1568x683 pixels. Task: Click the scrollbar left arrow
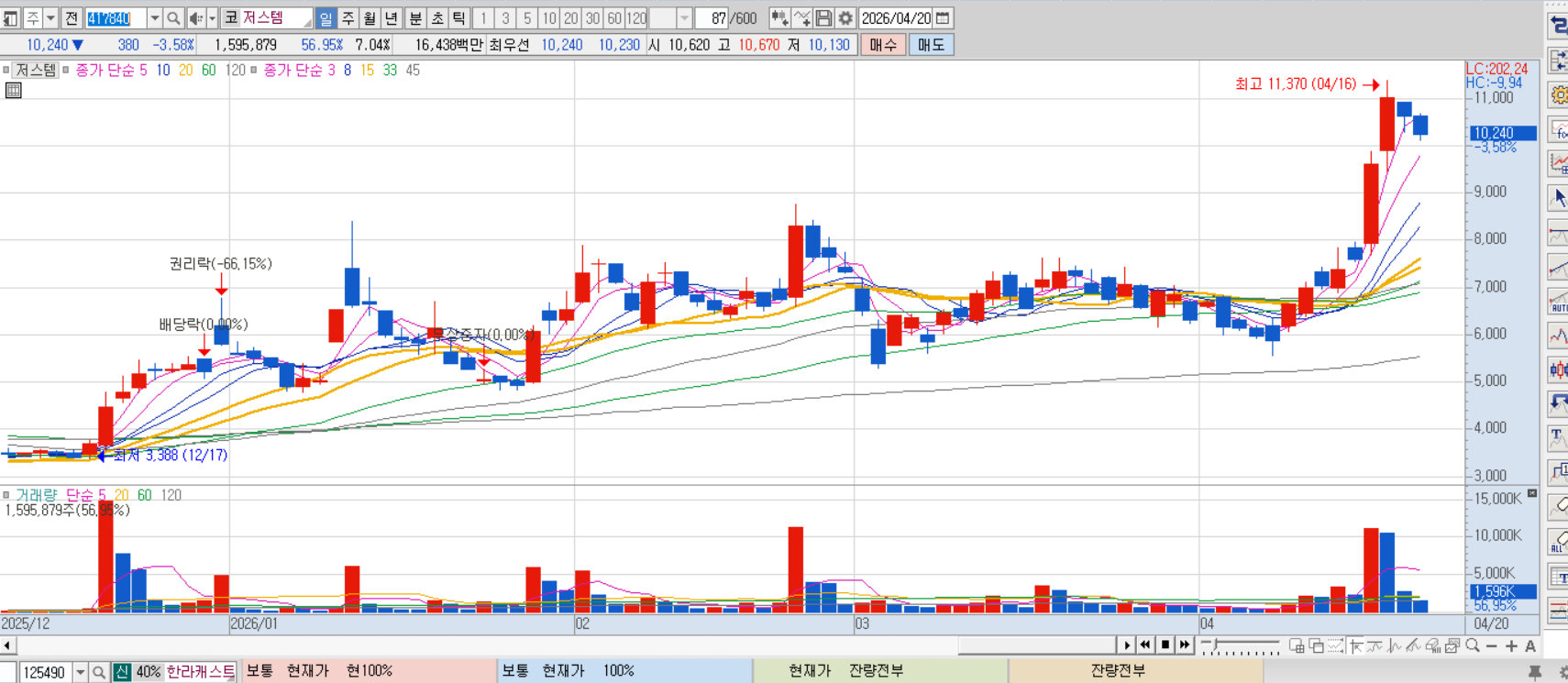[7, 645]
